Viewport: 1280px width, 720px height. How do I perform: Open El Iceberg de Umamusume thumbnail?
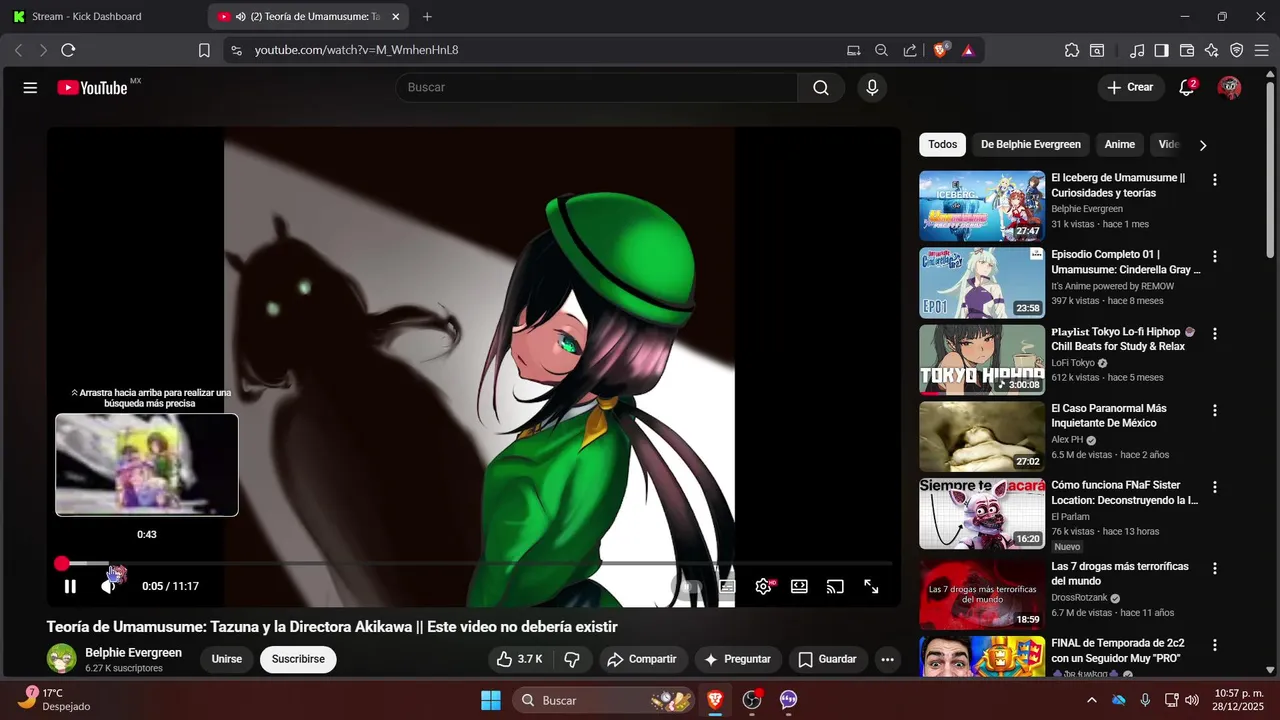pos(982,206)
